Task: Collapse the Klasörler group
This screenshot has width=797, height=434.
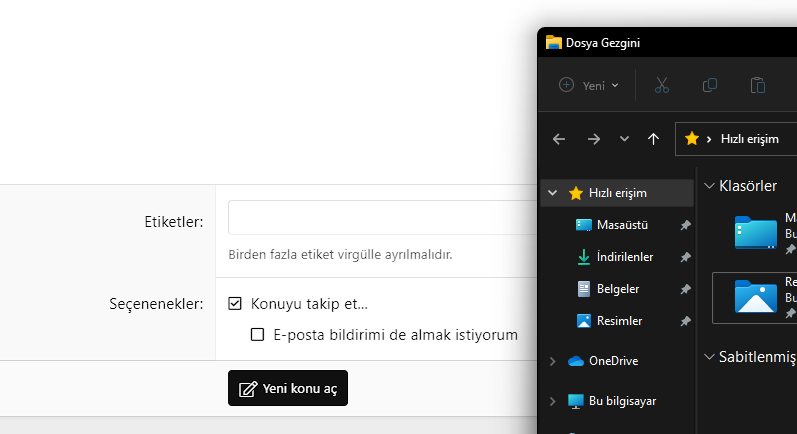Action: pyautogui.click(x=709, y=185)
